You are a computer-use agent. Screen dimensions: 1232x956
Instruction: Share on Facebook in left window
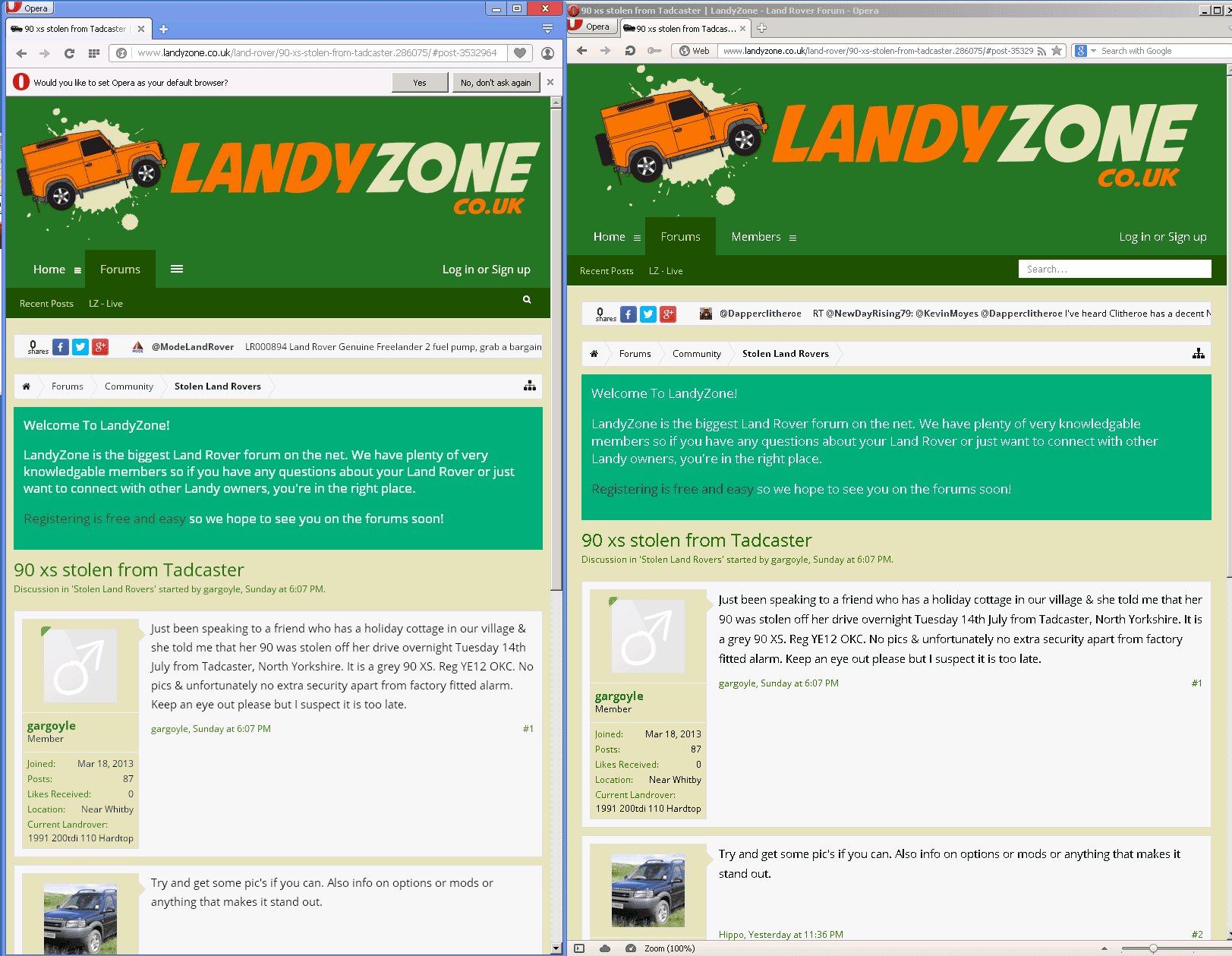coord(61,347)
